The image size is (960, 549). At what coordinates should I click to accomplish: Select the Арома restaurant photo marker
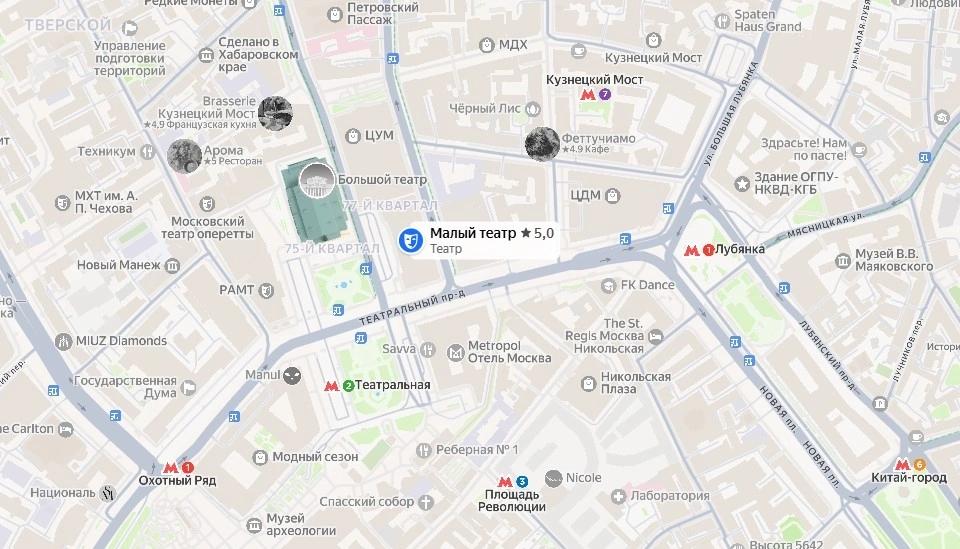pos(184,156)
